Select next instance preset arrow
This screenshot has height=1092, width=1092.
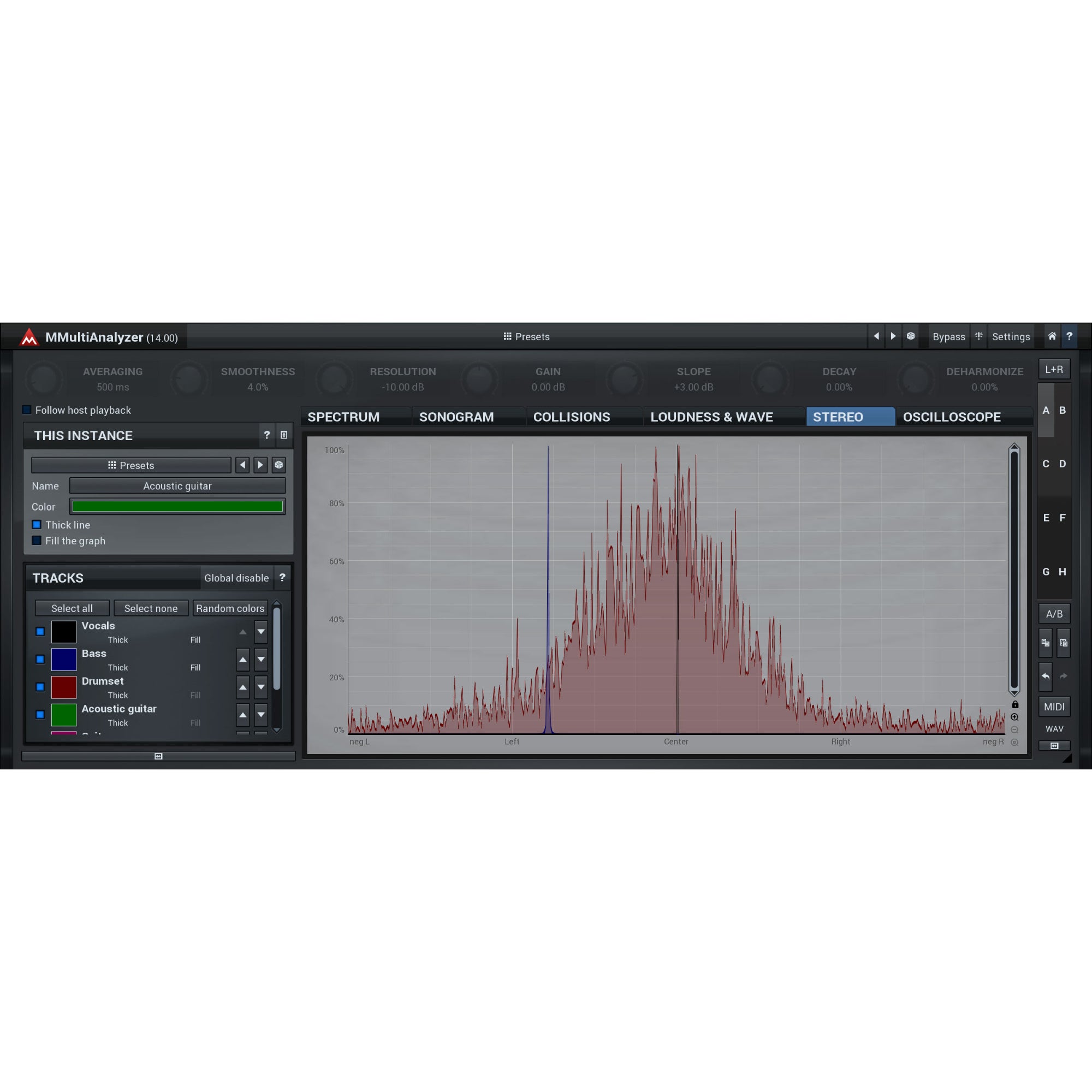coord(260,465)
